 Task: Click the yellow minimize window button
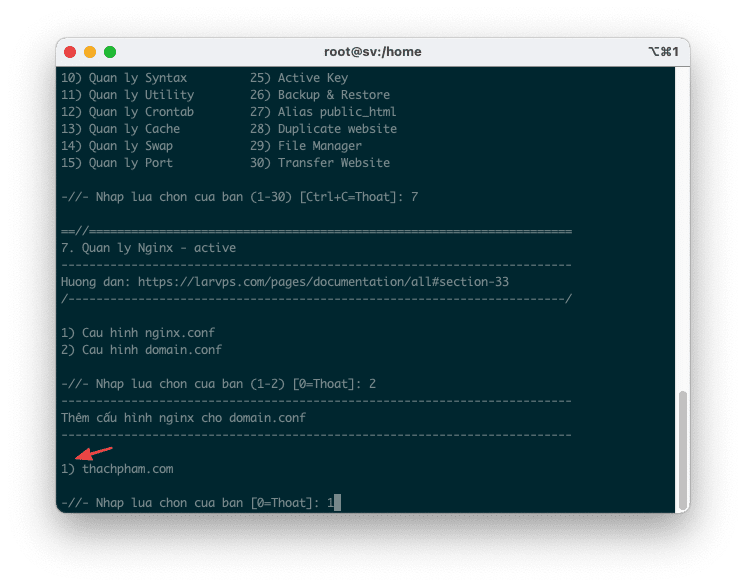(x=90, y=52)
